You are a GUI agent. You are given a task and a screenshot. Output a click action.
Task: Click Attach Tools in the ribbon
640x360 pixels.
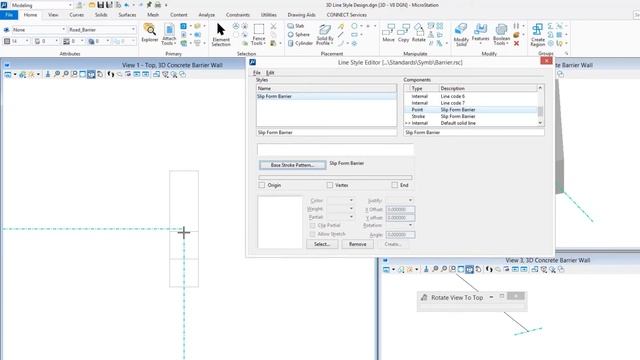coord(169,34)
